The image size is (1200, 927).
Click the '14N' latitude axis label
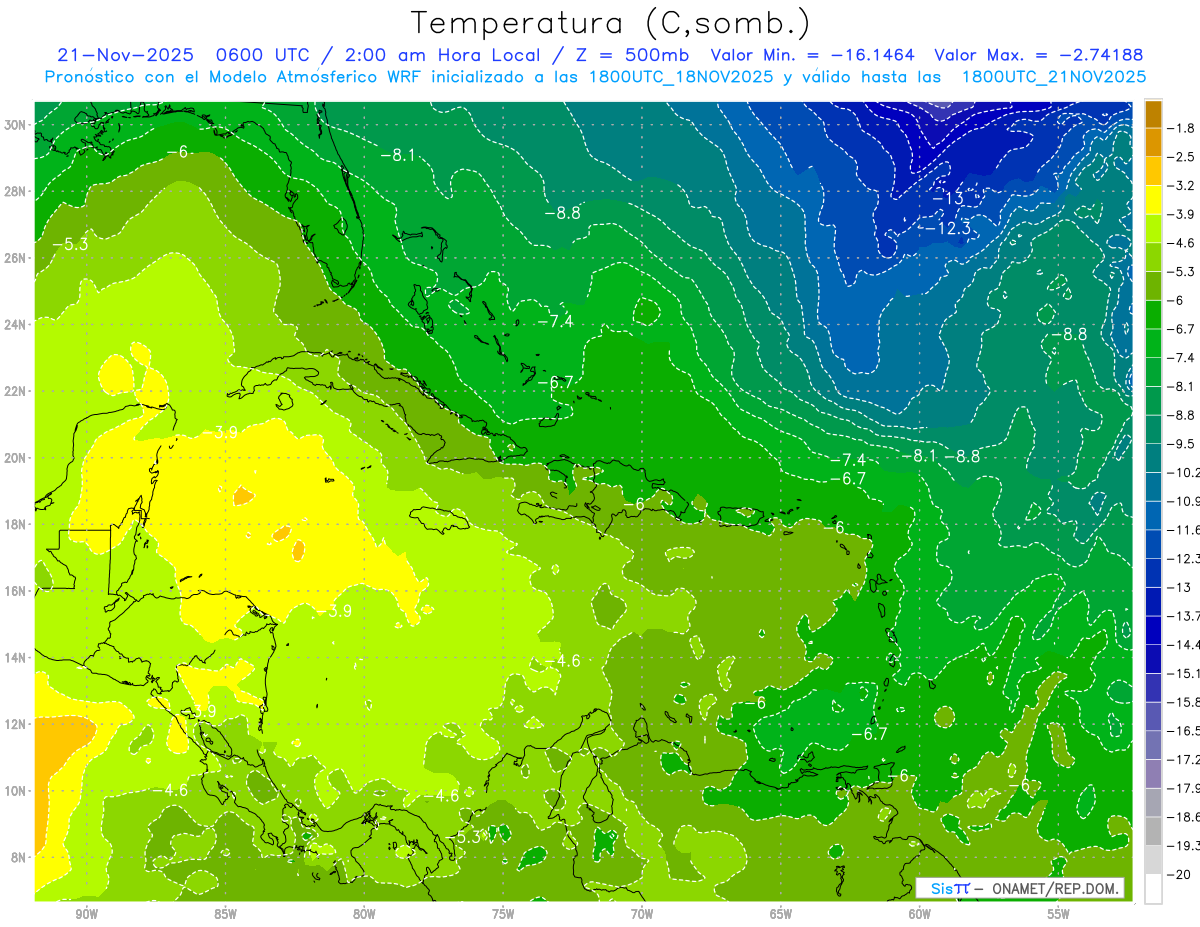15,657
